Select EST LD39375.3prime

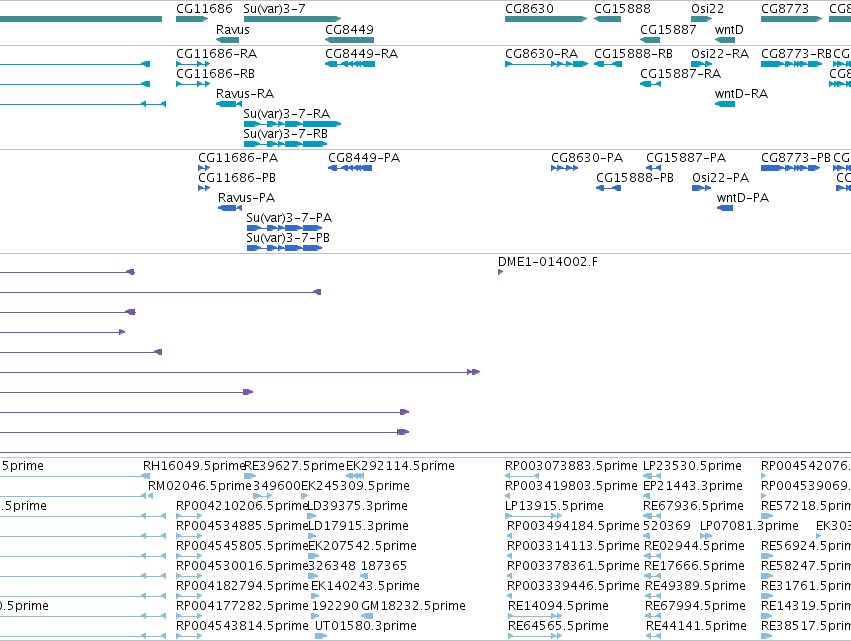coord(358,506)
